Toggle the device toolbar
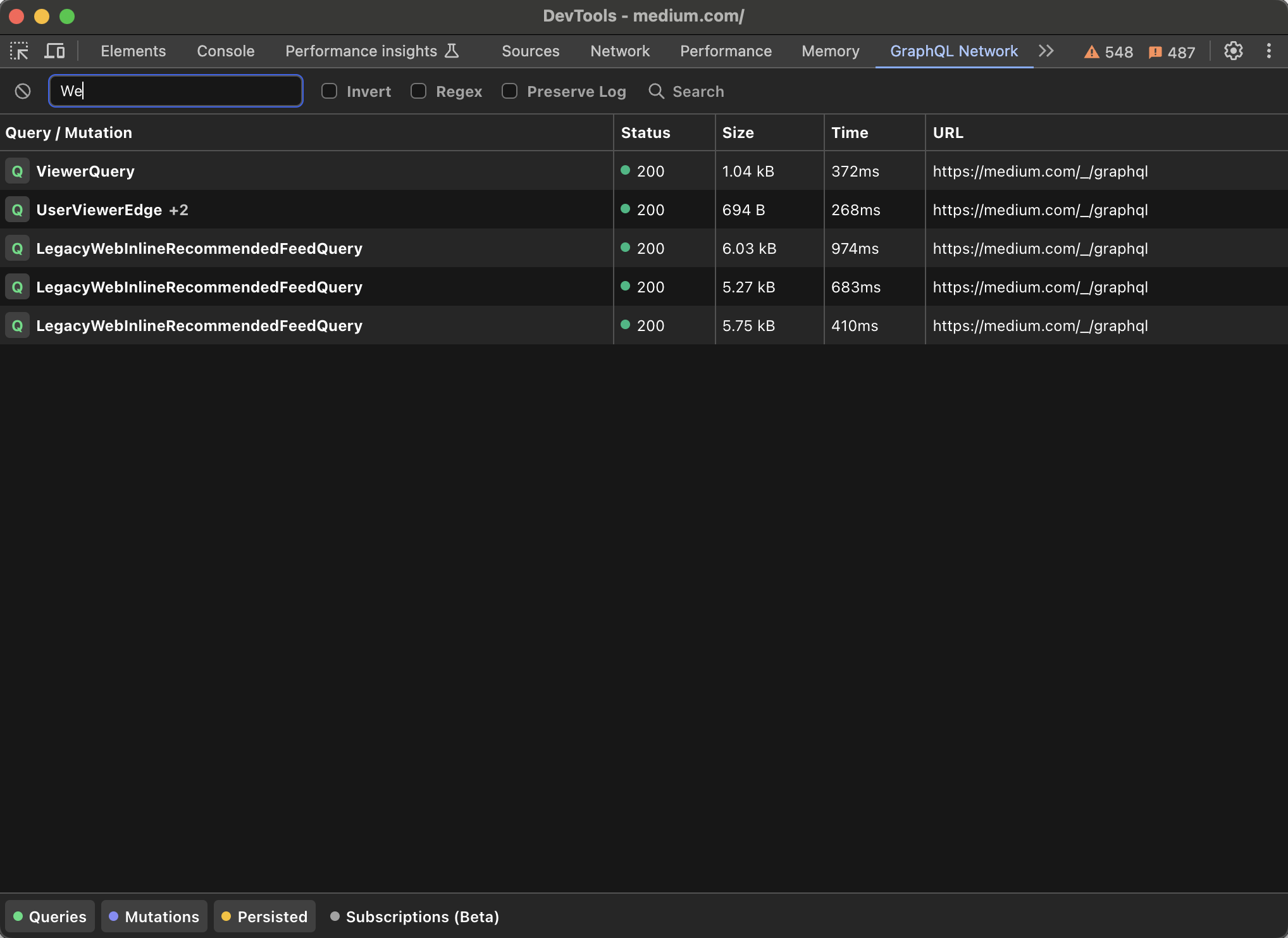Viewport: 1288px width, 938px height. 55,51
